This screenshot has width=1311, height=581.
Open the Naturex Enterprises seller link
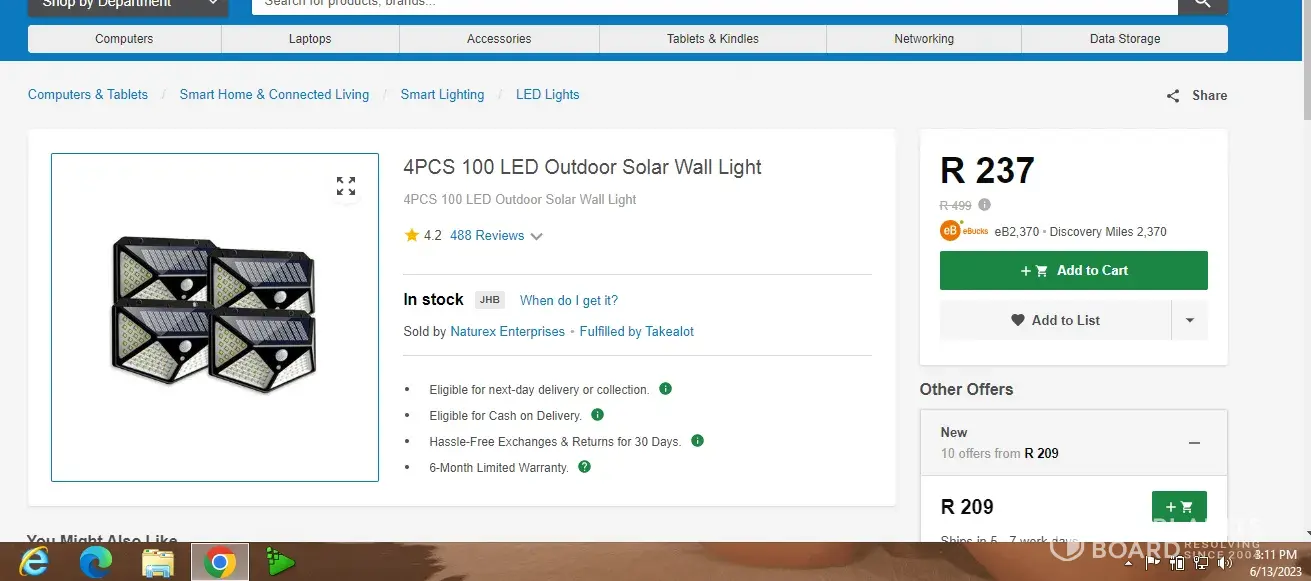[507, 331]
